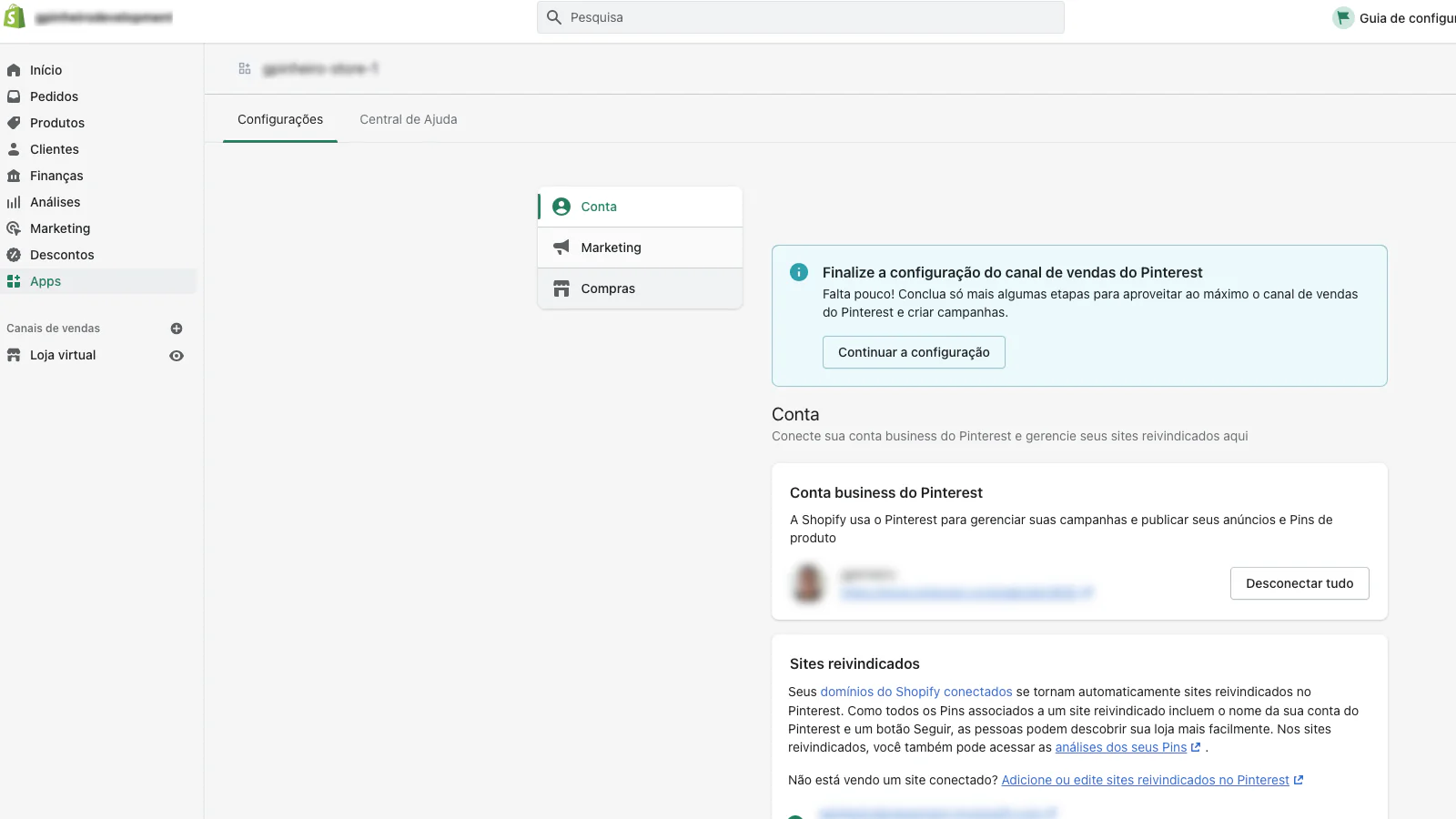Click the info icon in the banner

coord(799,272)
